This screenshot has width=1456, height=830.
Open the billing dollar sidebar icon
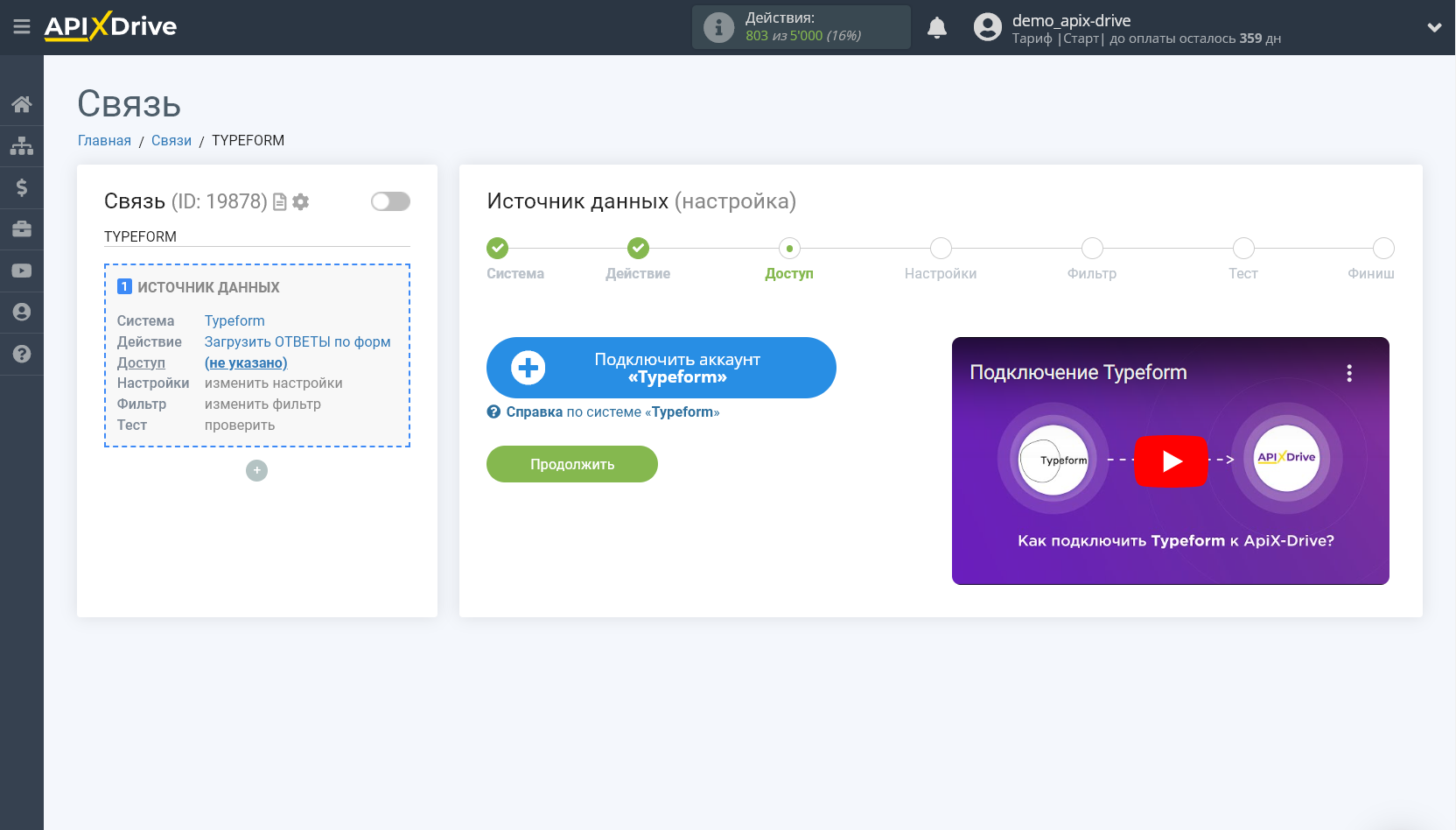point(22,187)
